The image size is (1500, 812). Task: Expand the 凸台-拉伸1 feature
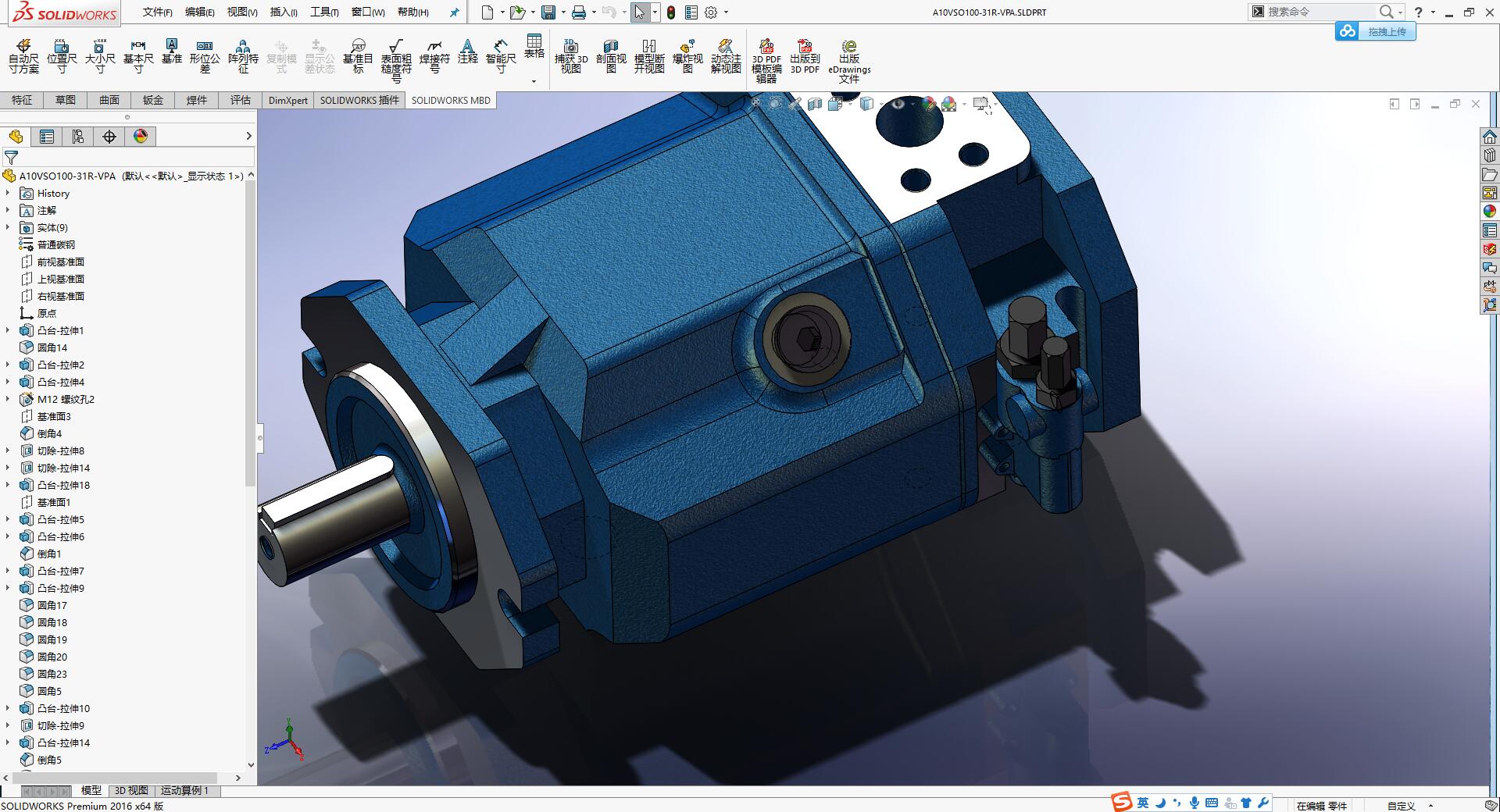coord(8,330)
